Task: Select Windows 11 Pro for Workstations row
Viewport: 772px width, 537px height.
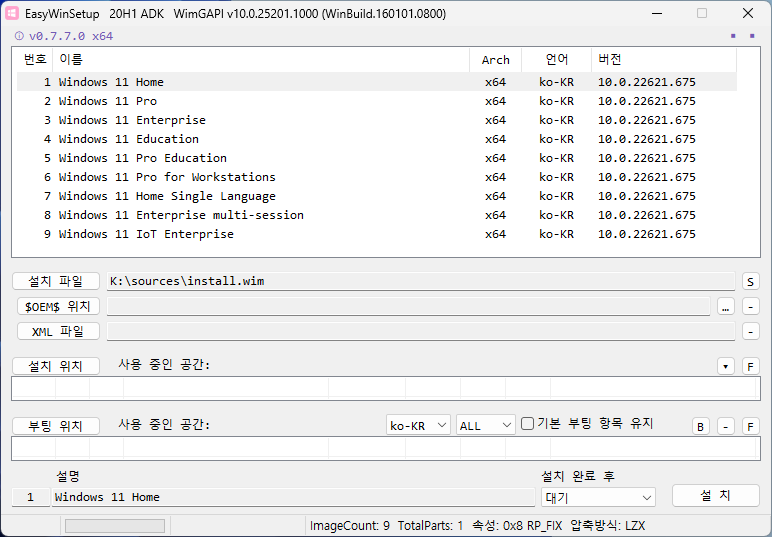Action: point(377,177)
